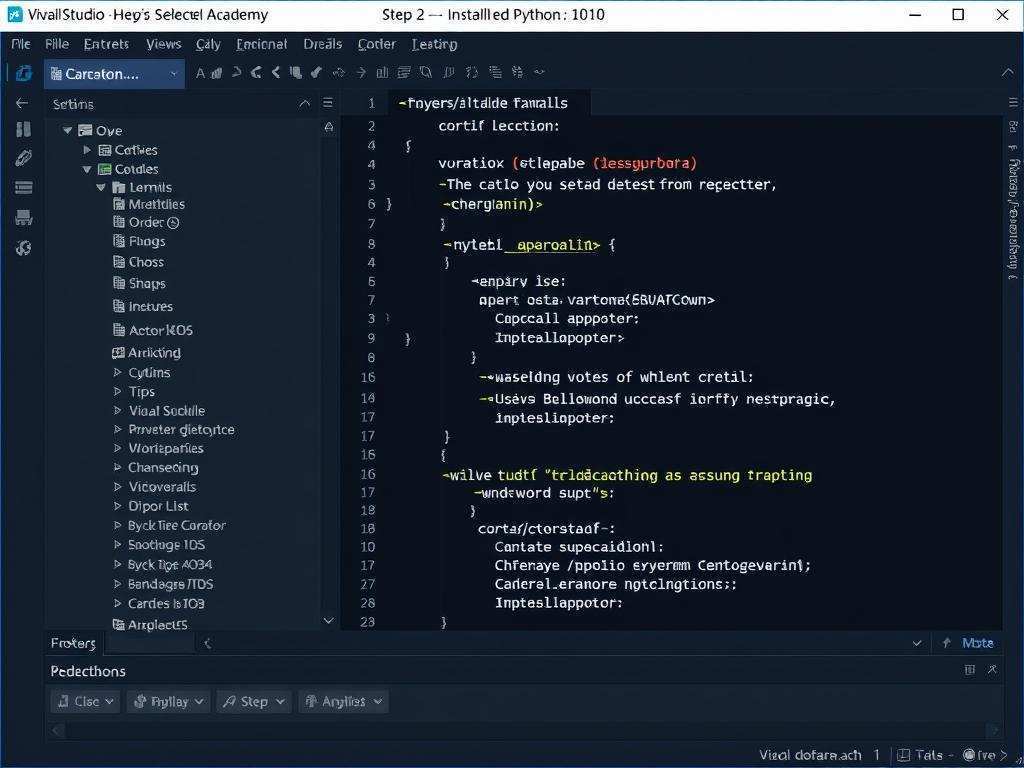Click the app logo icon left of Carcaton dropdown
The height and width of the screenshot is (768, 1024).
pos(24,73)
